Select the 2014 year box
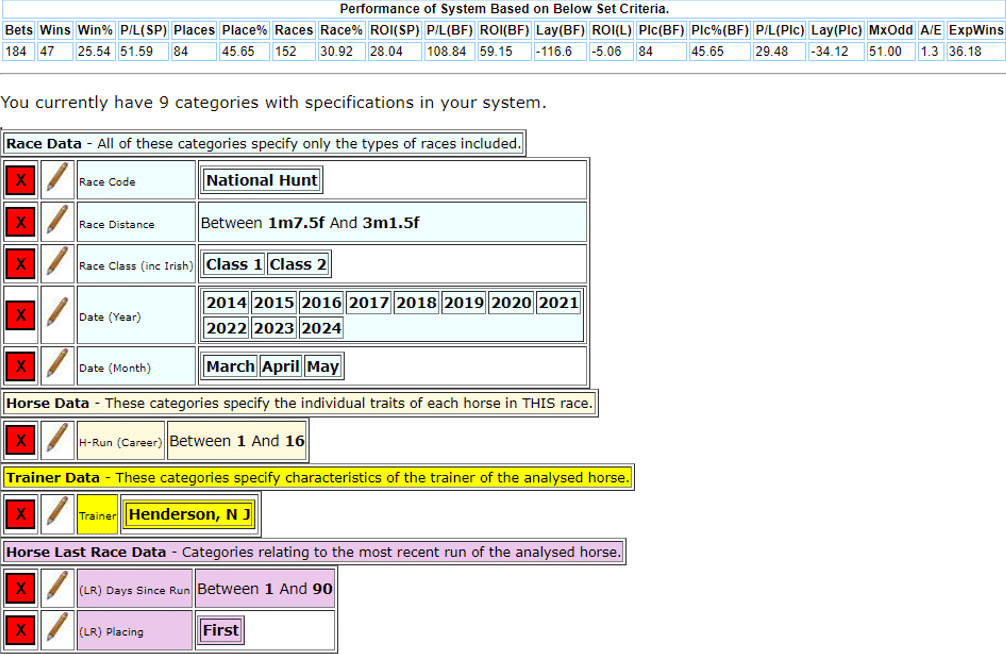 (226, 303)
